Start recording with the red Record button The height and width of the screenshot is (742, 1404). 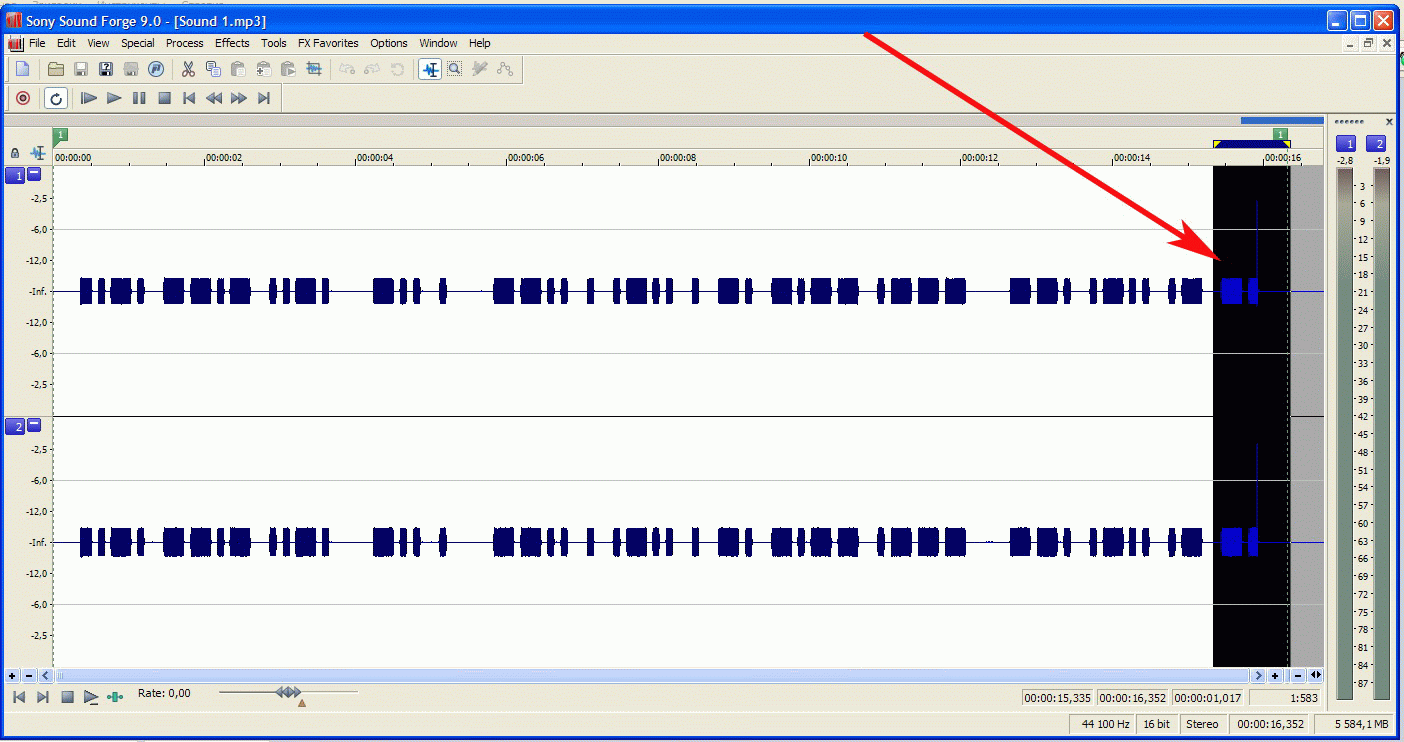[23, 98]
